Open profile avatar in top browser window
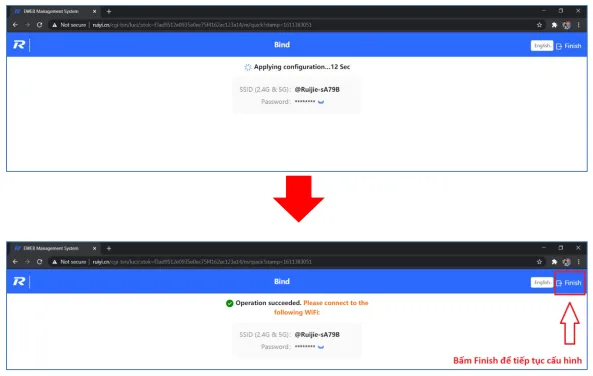The height and width of the screenshot is (376, 593). click(566, 25)
